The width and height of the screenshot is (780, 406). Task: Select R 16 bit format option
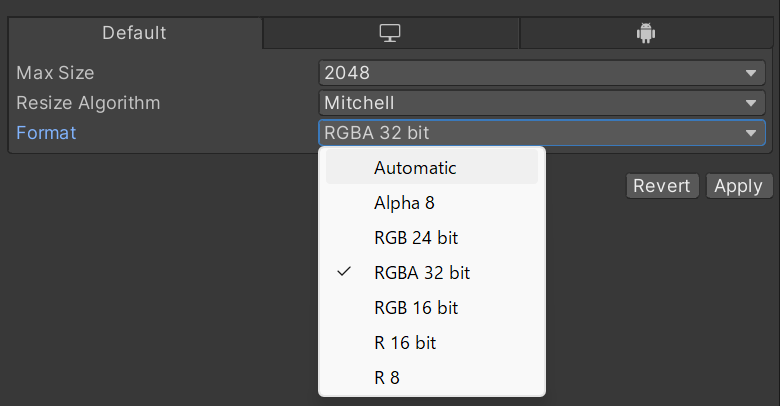(x=405, y=342)
